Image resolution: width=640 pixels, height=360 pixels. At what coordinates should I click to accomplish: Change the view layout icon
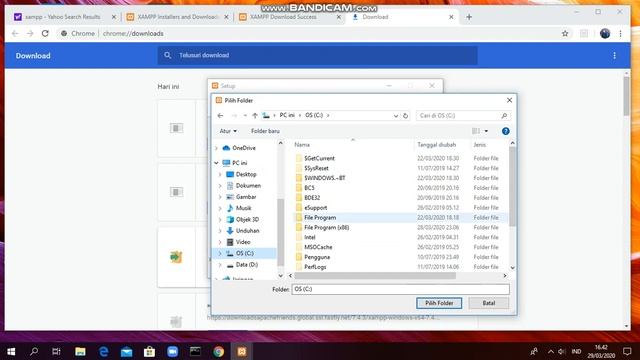(476, 131)
